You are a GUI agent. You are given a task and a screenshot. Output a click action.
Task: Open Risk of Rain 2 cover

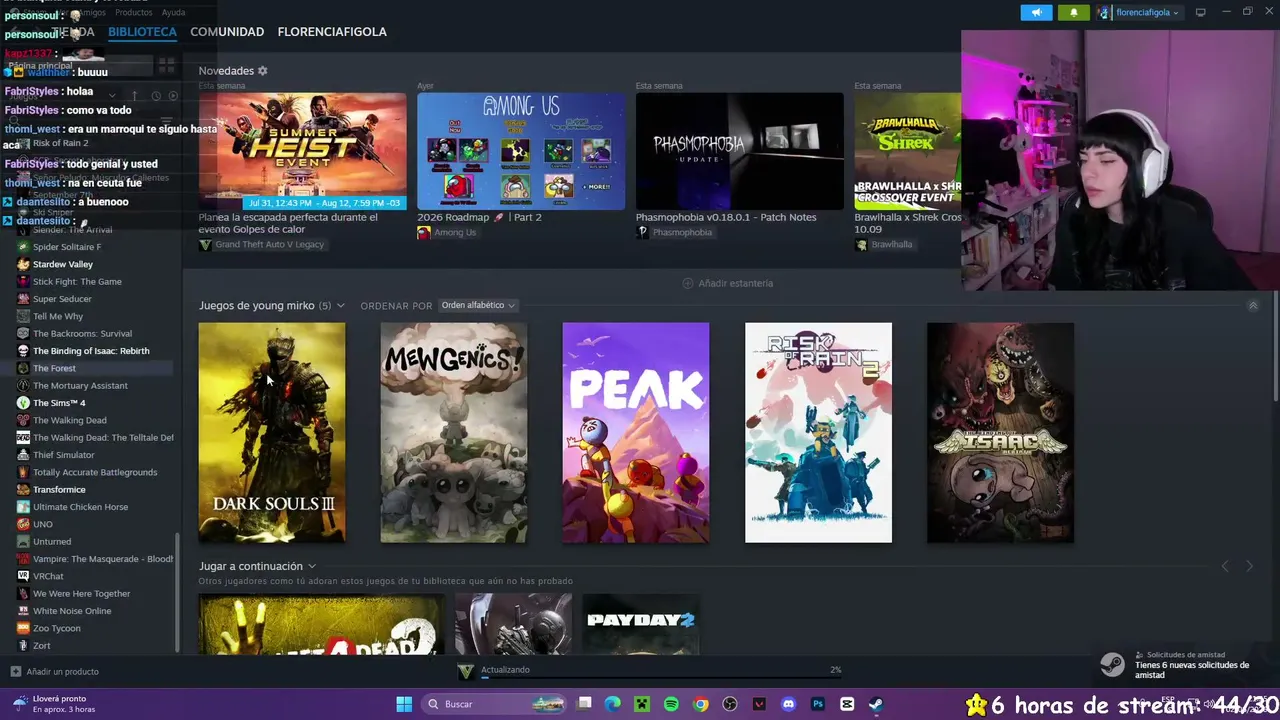[818, 432]
